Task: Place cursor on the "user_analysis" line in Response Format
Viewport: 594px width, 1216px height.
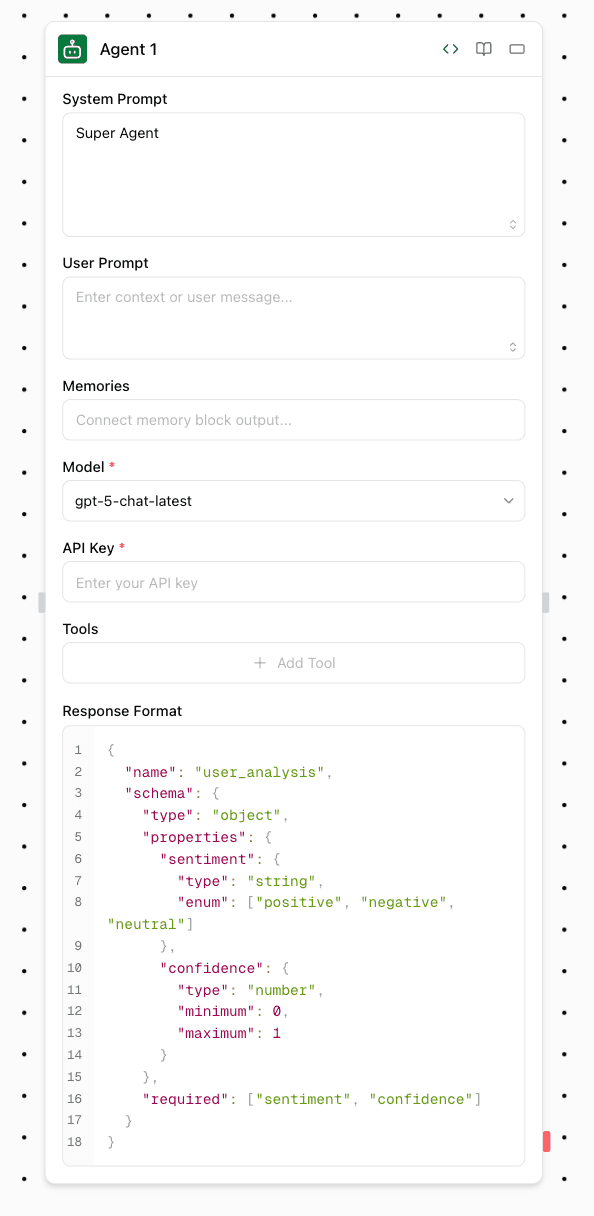Action: point(228,772)
